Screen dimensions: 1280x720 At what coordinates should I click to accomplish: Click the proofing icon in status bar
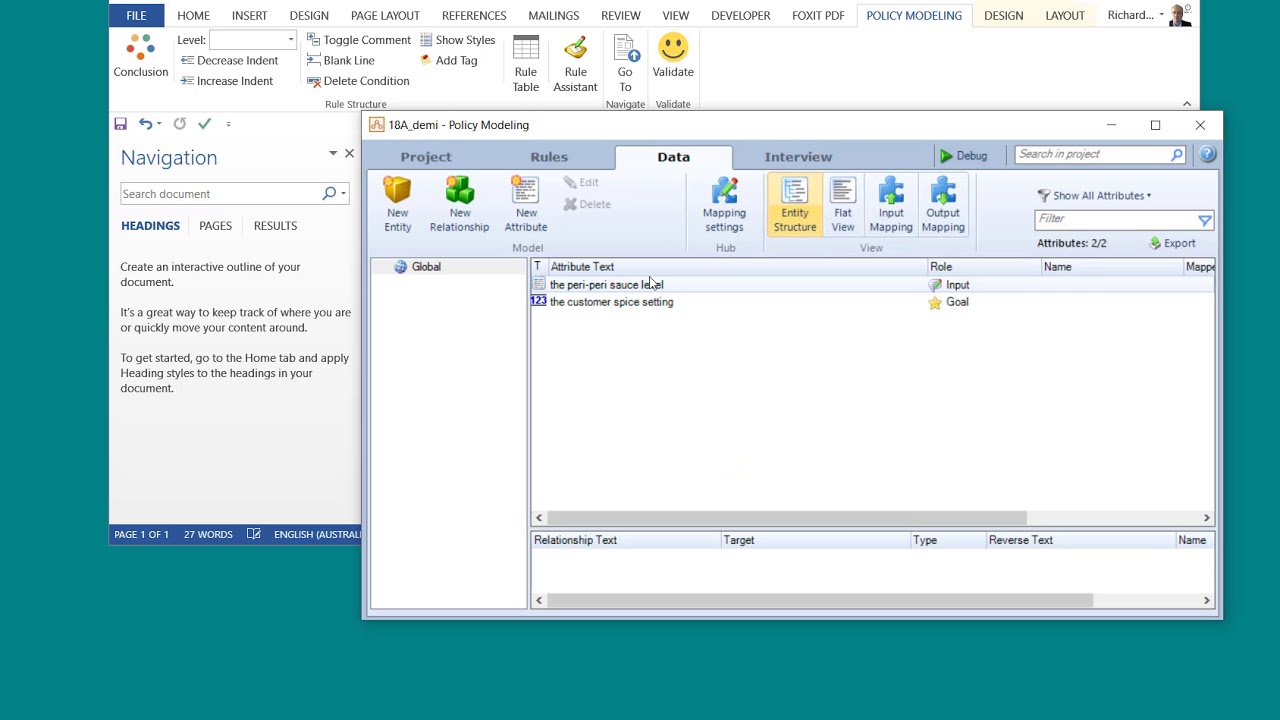coord(254,534)
